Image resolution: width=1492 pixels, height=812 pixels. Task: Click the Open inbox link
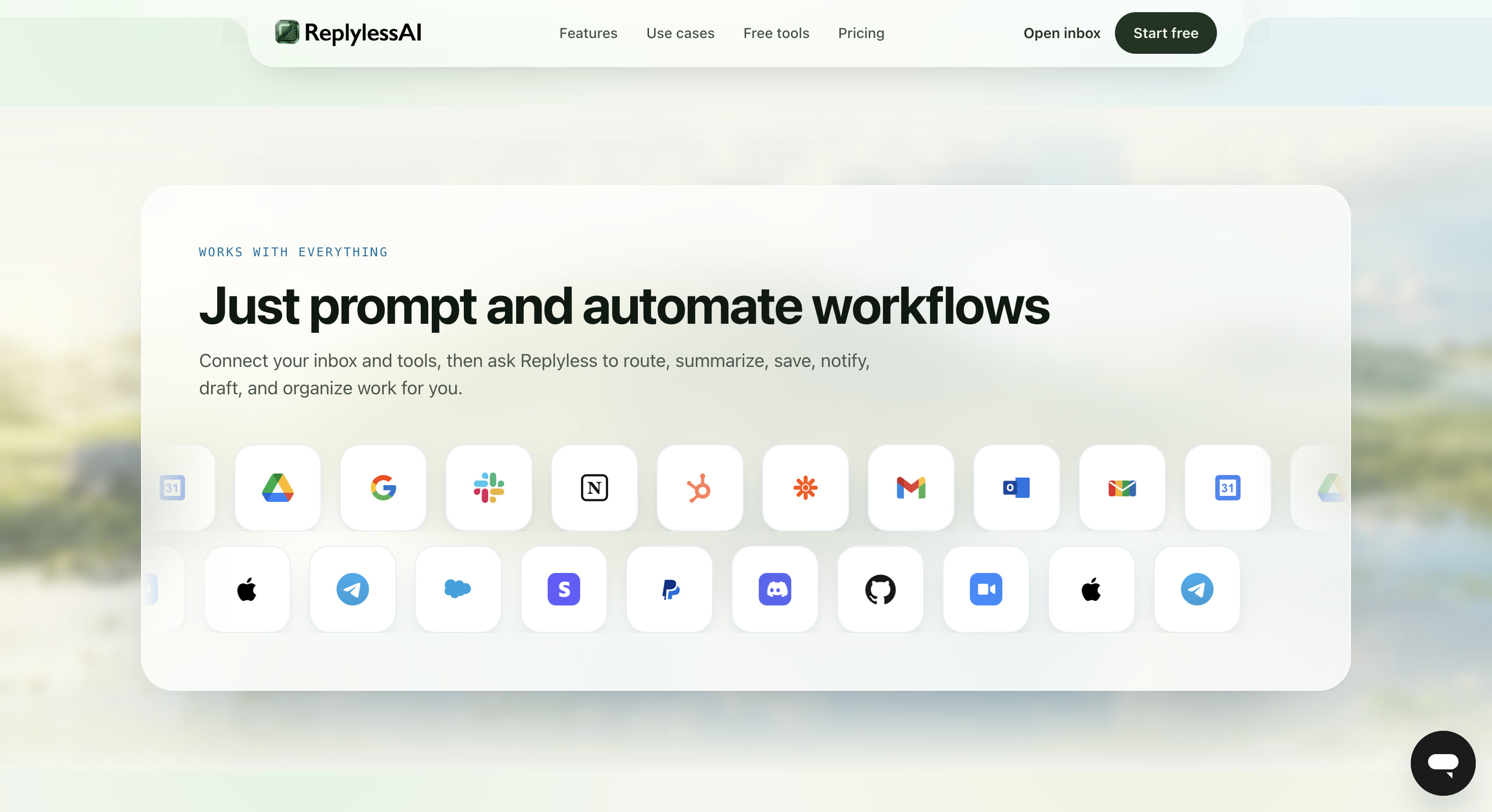tap(1062, 33)
